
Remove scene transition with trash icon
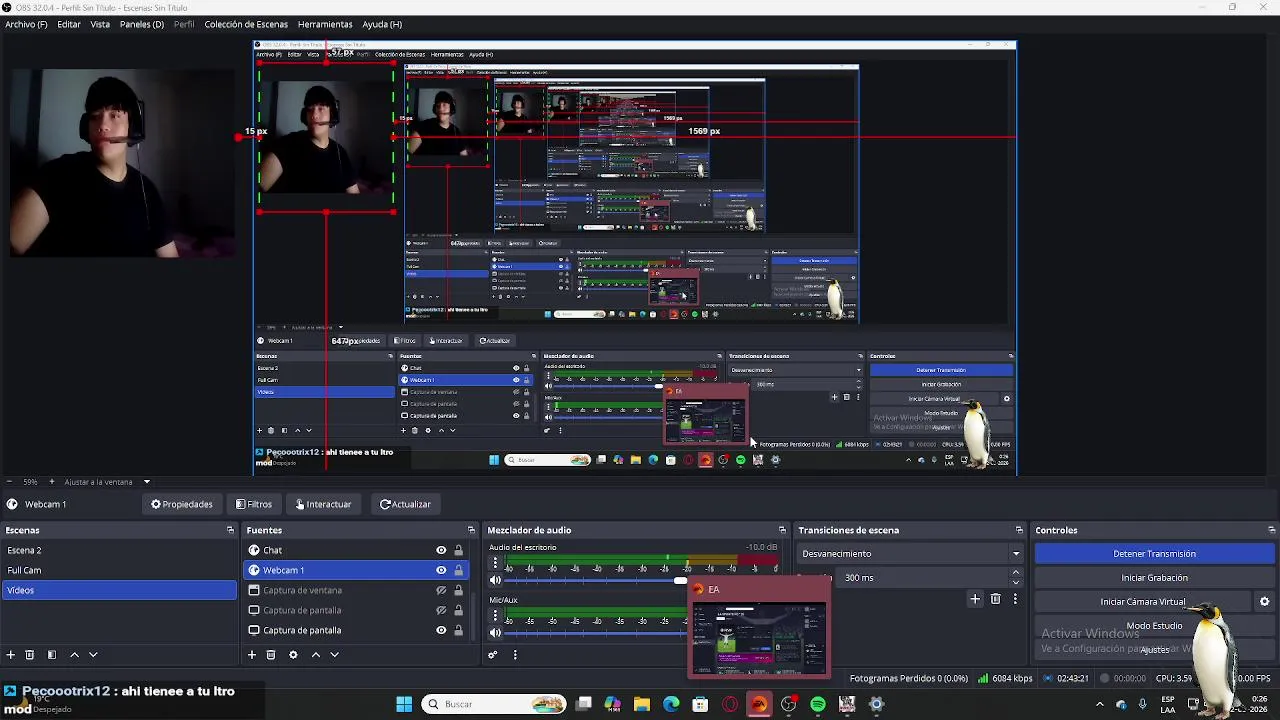pyautogui.click(x=995, y=599)
